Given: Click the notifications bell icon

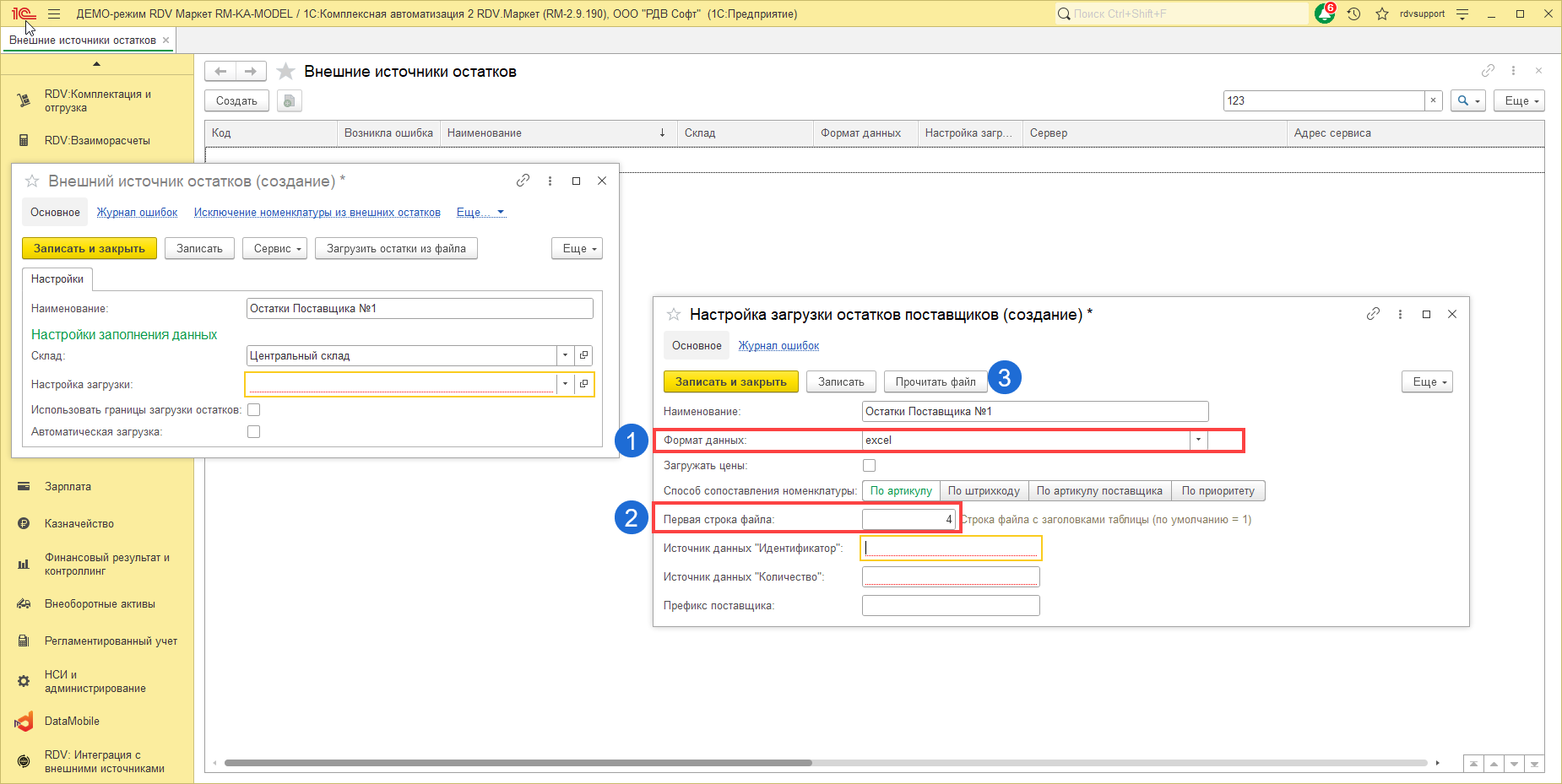Looking at the screenshot, I should 1324,14.
